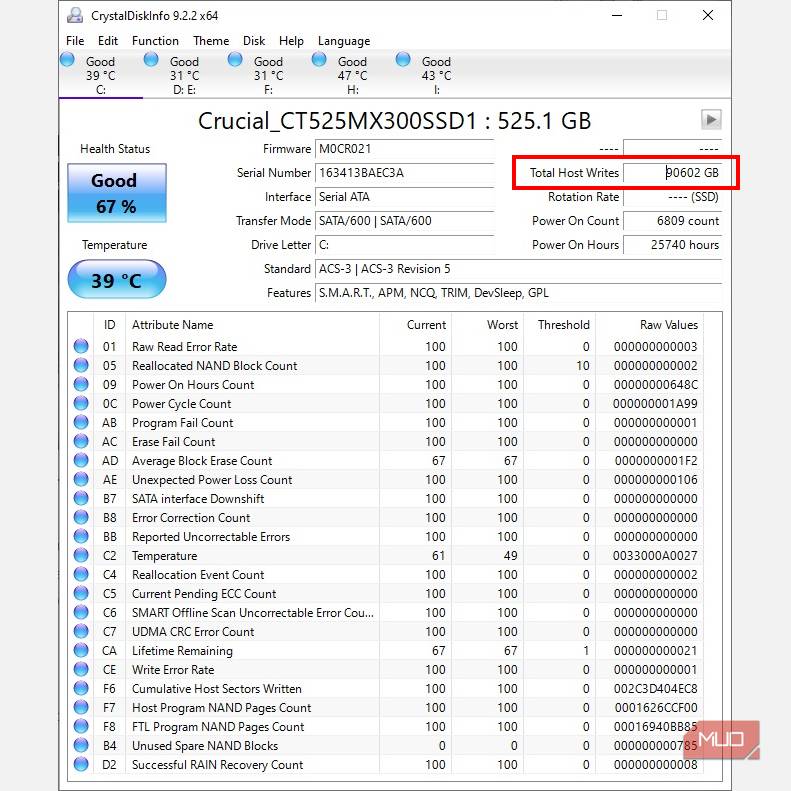791x791 pixels.
Task: Click status icon for Write Error Rate
Action: coord(81,669)
